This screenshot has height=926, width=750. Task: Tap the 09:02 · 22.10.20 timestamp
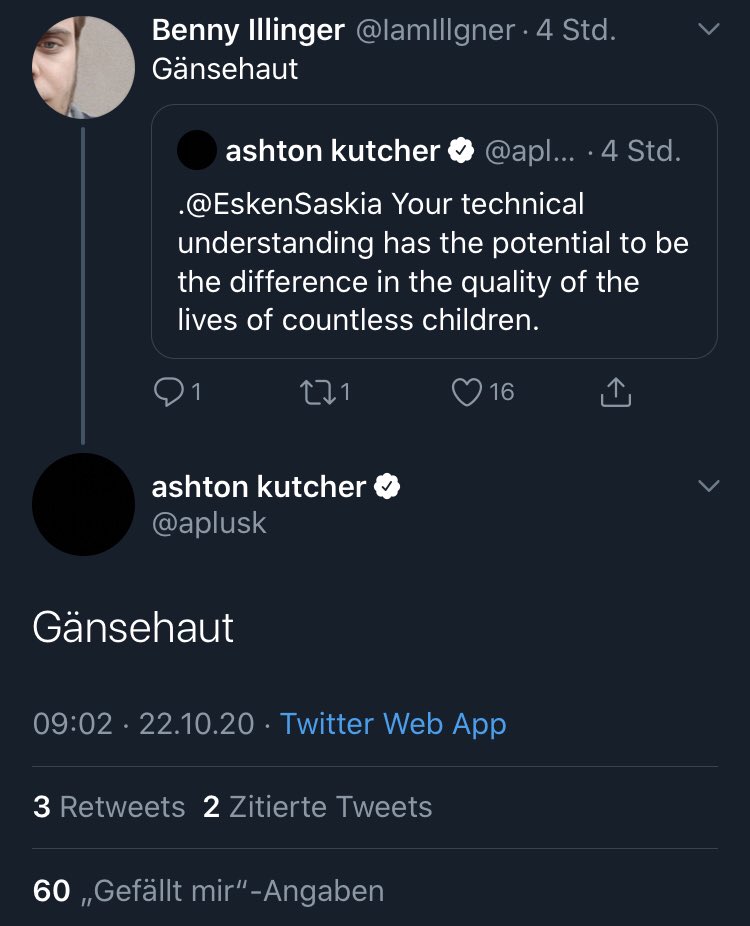(x=144, y=724)
